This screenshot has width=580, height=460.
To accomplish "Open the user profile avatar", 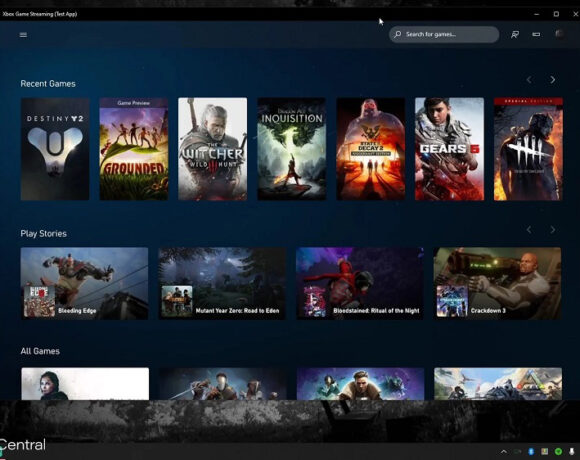I will pos(559,34).
